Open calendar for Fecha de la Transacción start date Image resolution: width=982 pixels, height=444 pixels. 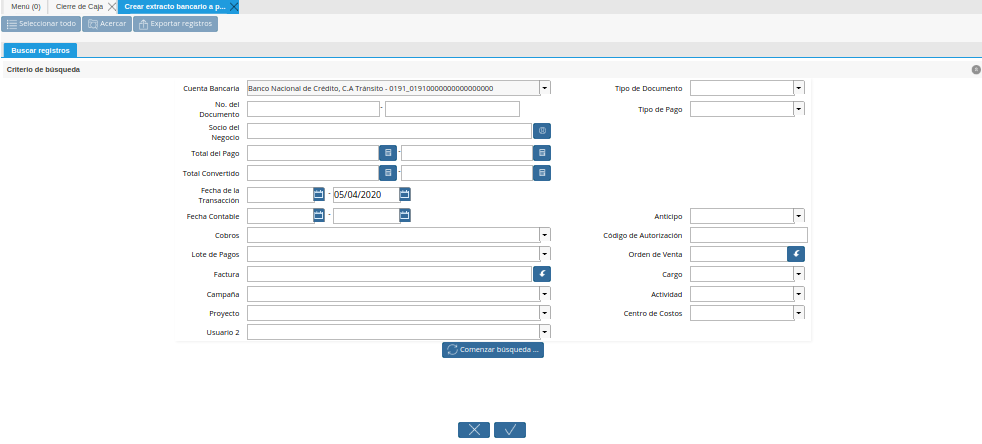point(319,195)
